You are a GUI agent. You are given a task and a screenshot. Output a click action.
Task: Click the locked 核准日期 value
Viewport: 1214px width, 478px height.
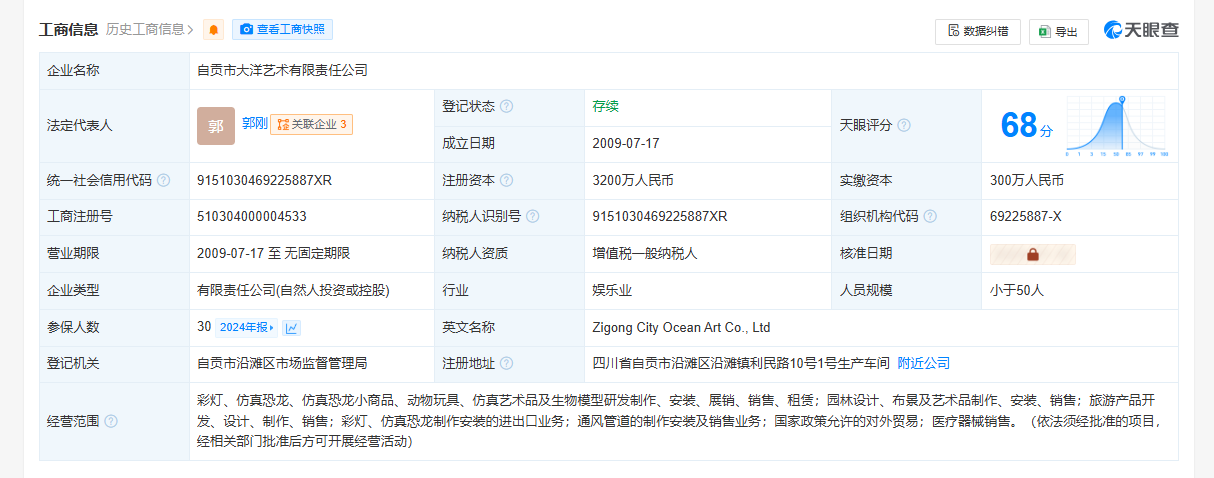(1033, 254)
